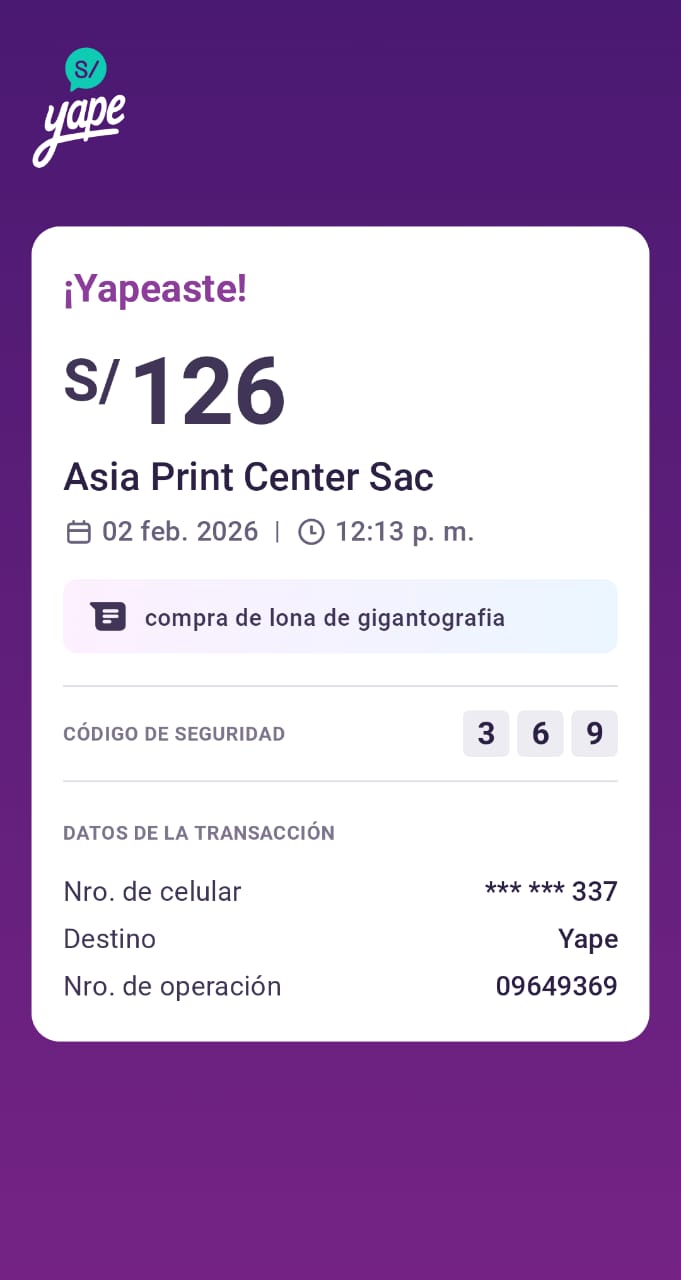Viewport: 681px width, 1280px height.
Task: Tap the time 12:13 p. m.
Action: 404,532
